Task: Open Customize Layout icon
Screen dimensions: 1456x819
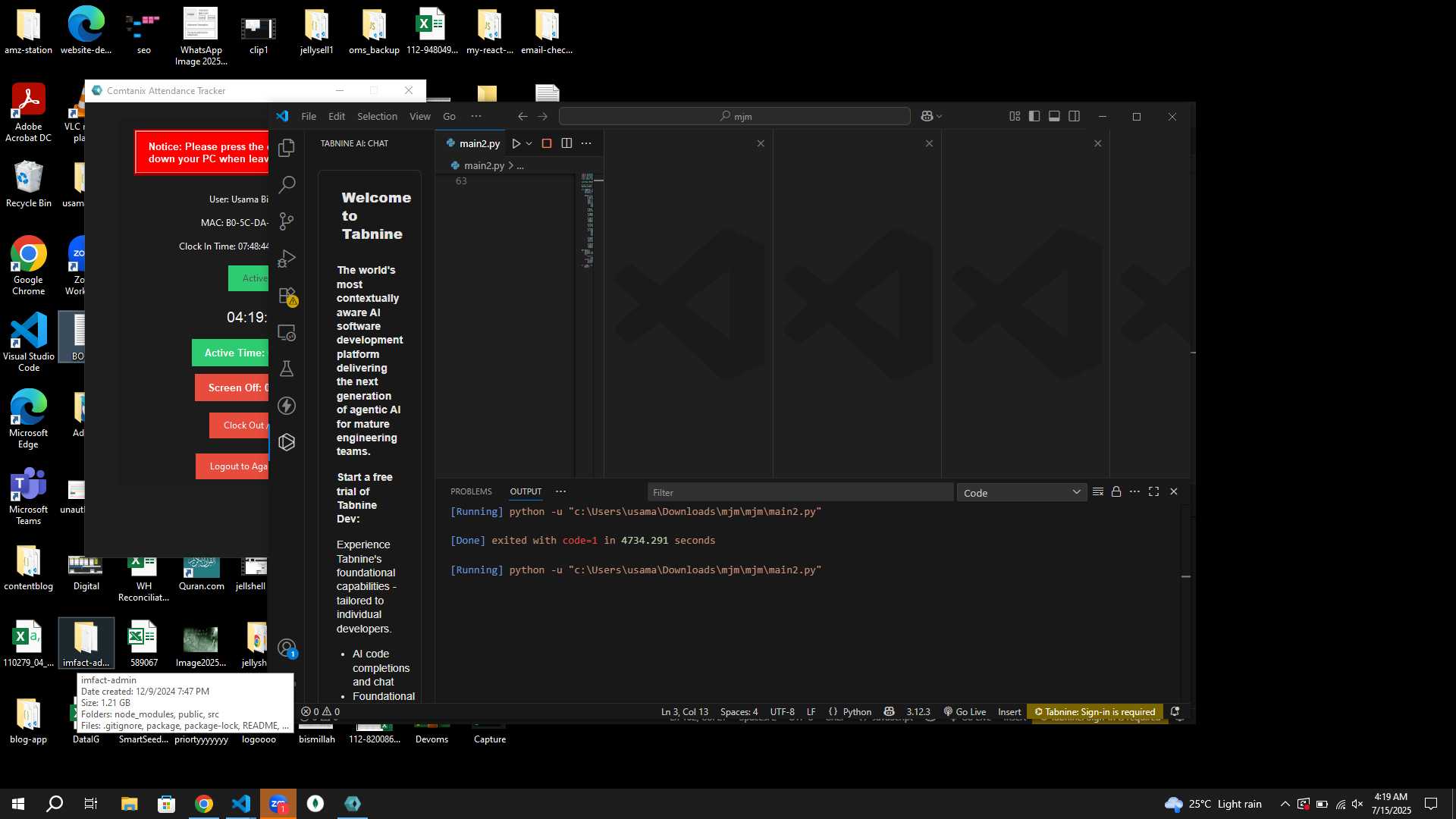Action: (x=1015, y=116)
